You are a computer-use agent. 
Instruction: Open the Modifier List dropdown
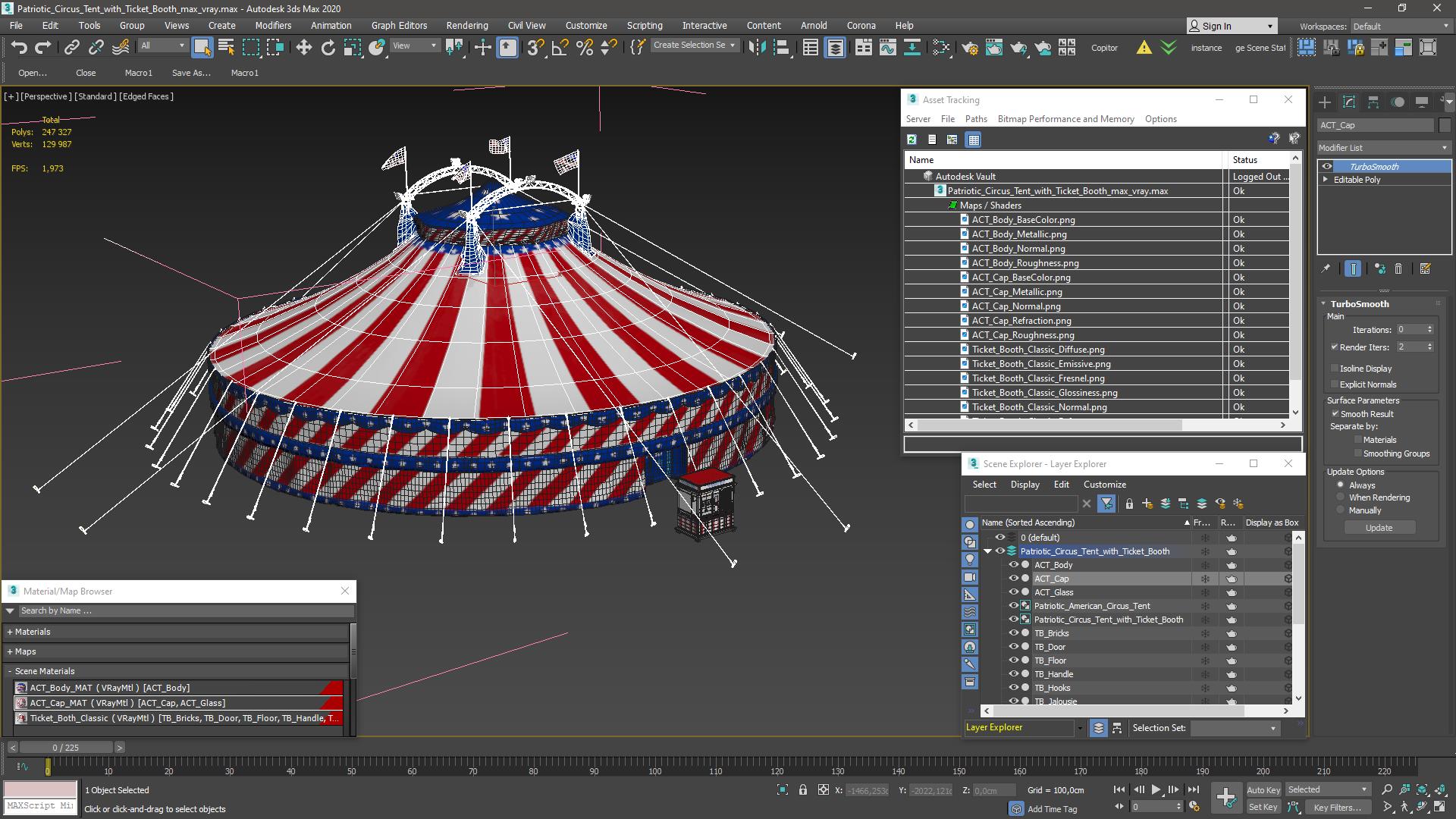click(x=1384, y=148)
